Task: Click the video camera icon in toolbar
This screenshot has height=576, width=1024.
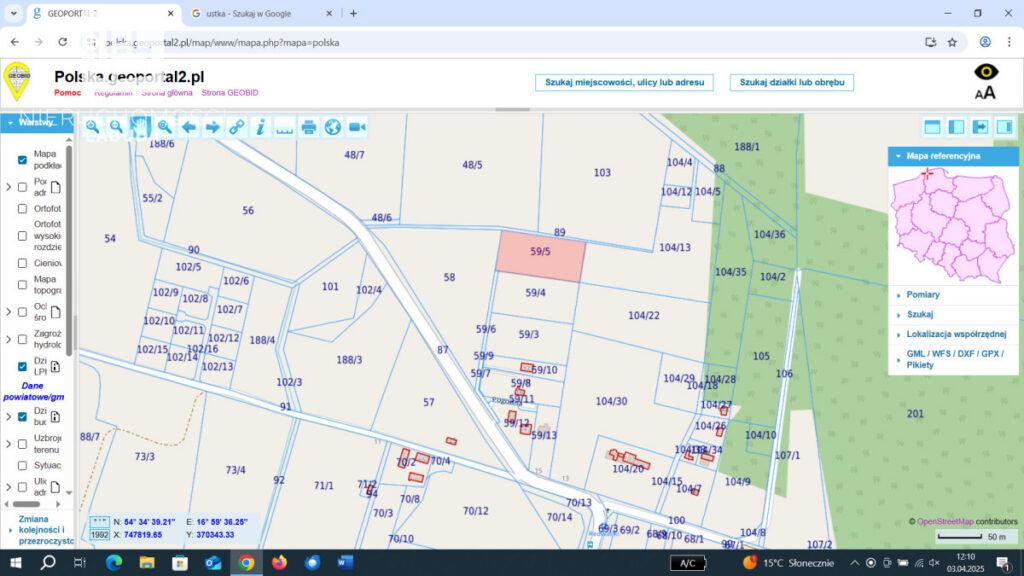Action: pyautogui.click(x=357, y=127)
